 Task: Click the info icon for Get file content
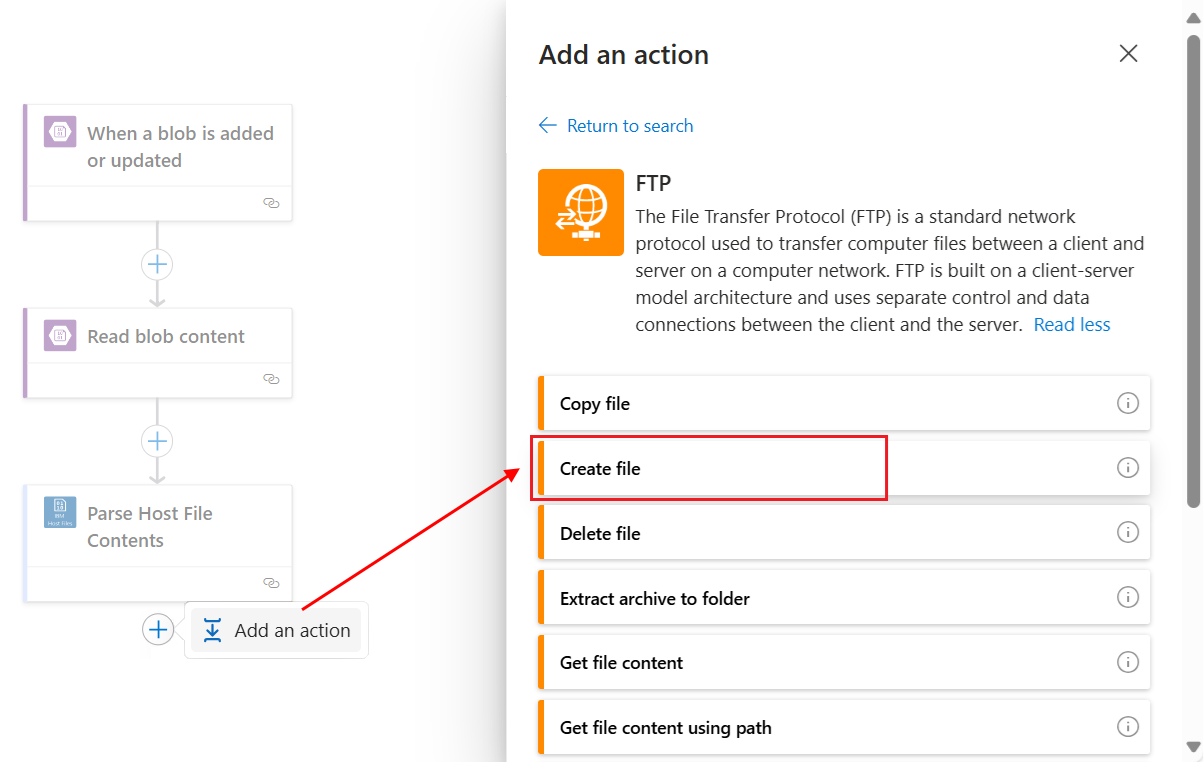[x=1128, y=662]
